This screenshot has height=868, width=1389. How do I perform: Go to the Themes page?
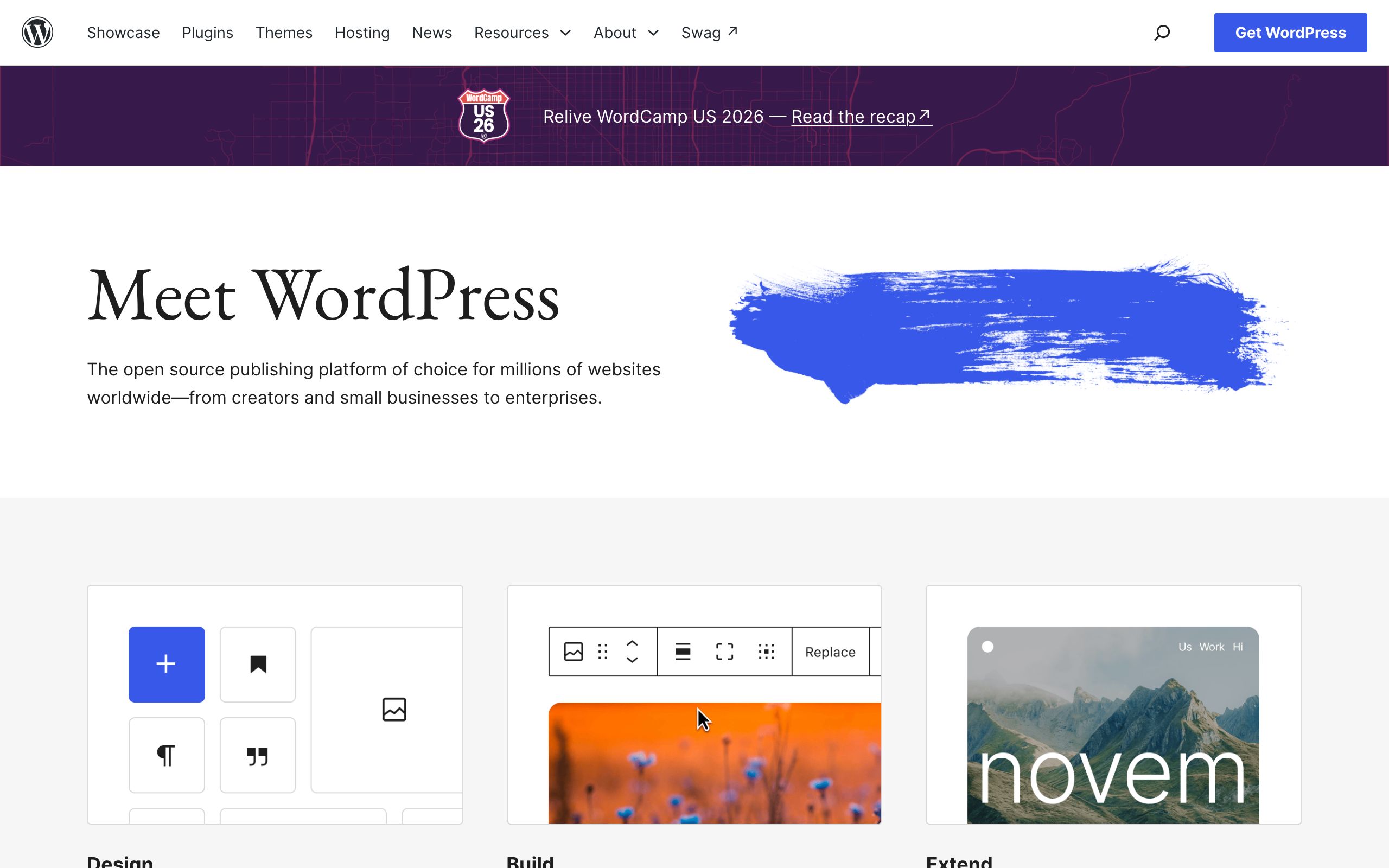coord(284,33)
